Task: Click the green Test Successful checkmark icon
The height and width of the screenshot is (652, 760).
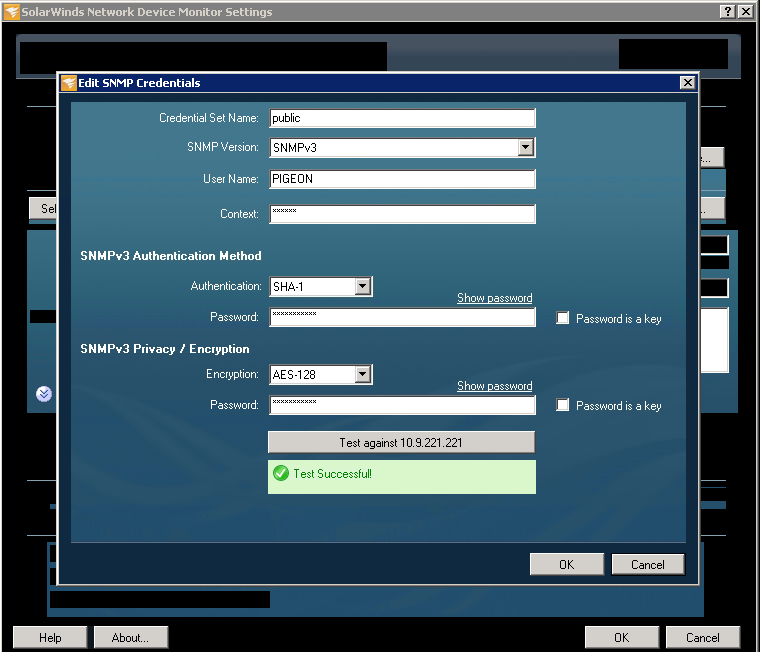Action: tap(281, 473)
